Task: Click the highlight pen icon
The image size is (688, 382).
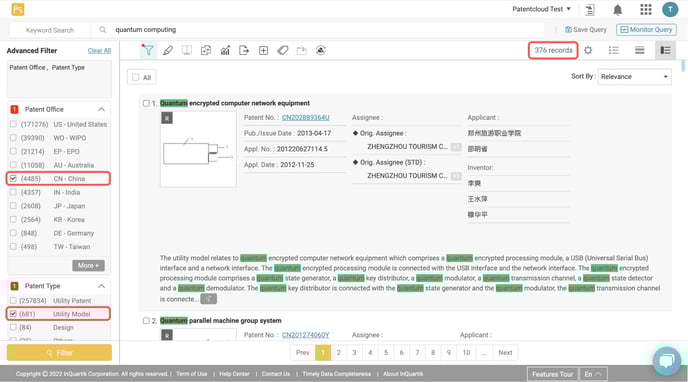Action: 168,50
